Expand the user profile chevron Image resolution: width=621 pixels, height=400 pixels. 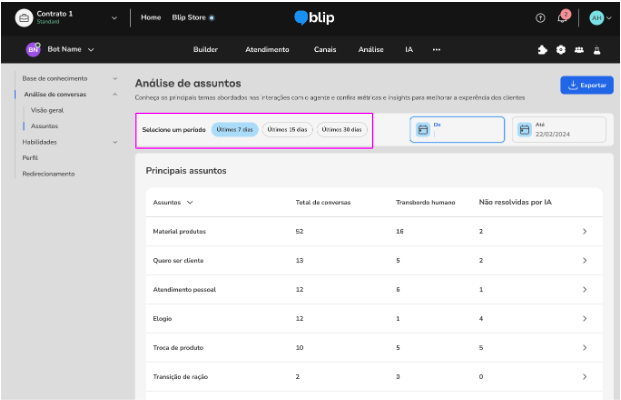pyautogui.click(x=609, y=18)
